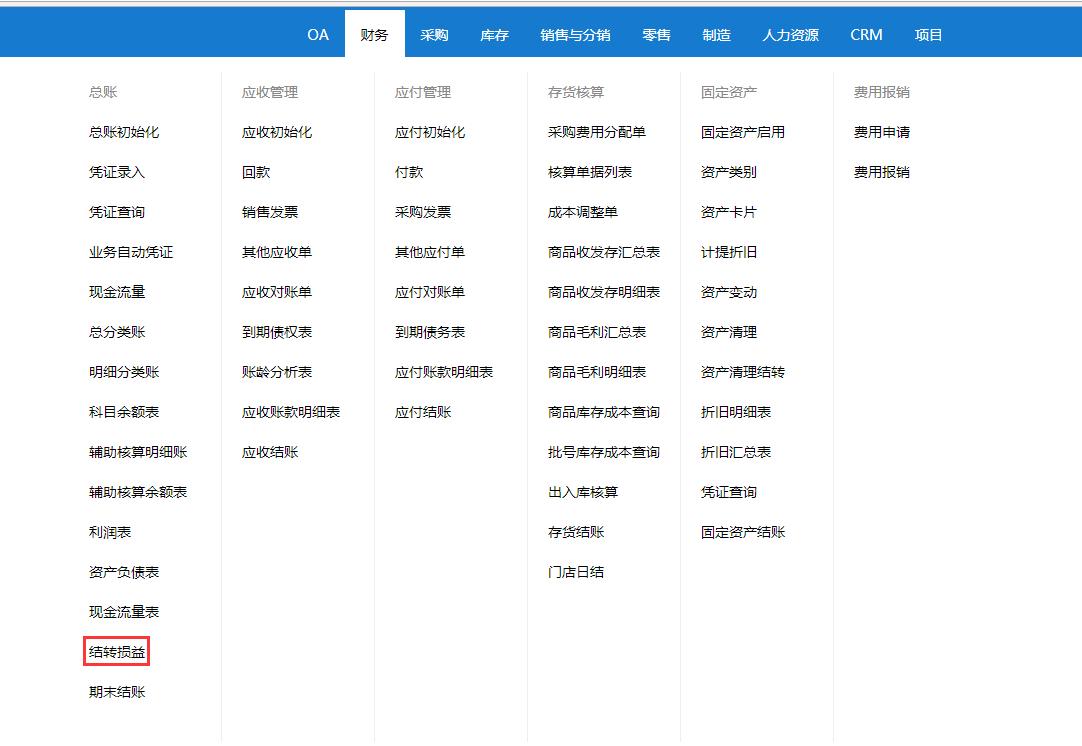Open 核算单据列表
Viewport: 1082px width, 746px height.
tap(590, 172)
